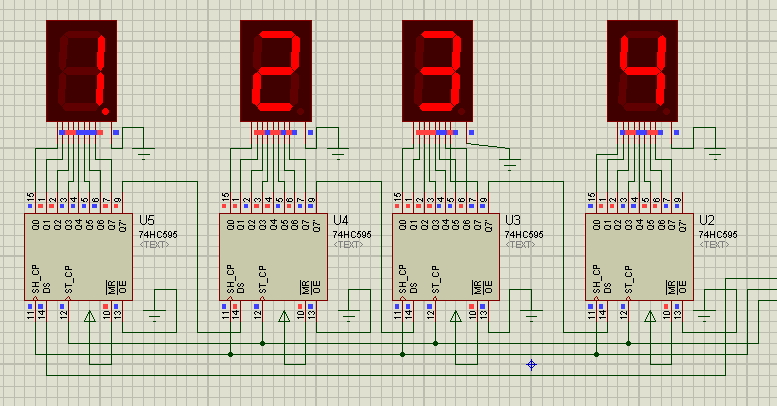This screenshot has height=406, width=777.
Task: Select the seven-segment display showing 4
Action: 642,71
